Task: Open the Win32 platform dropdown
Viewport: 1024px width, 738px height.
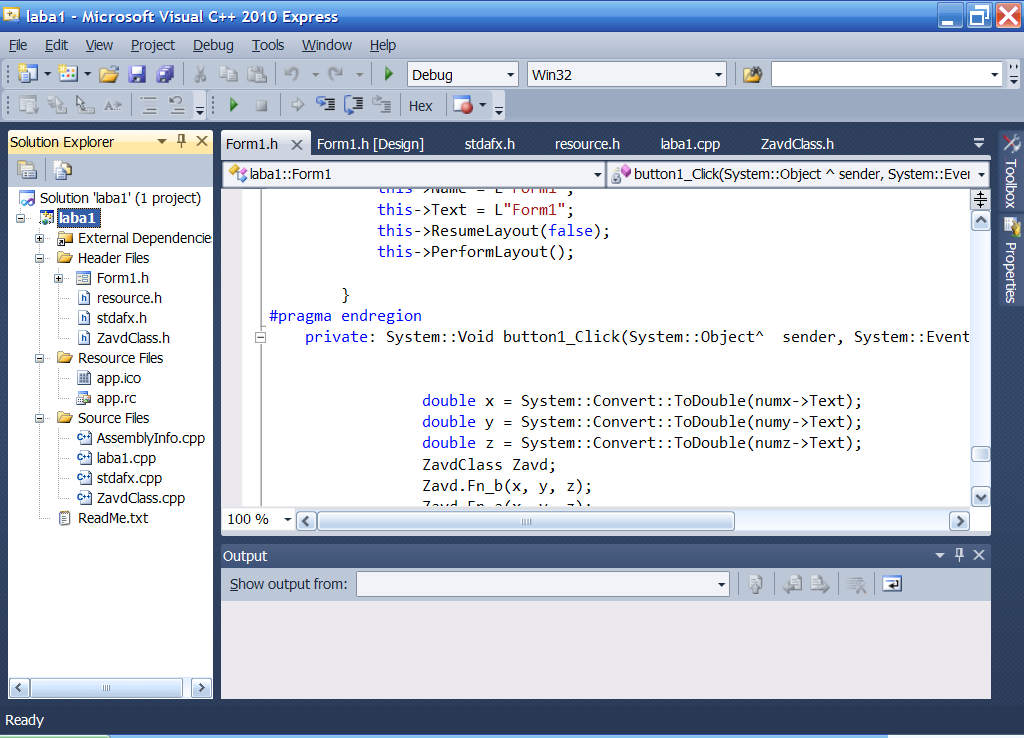Action: tap(718, 75)
